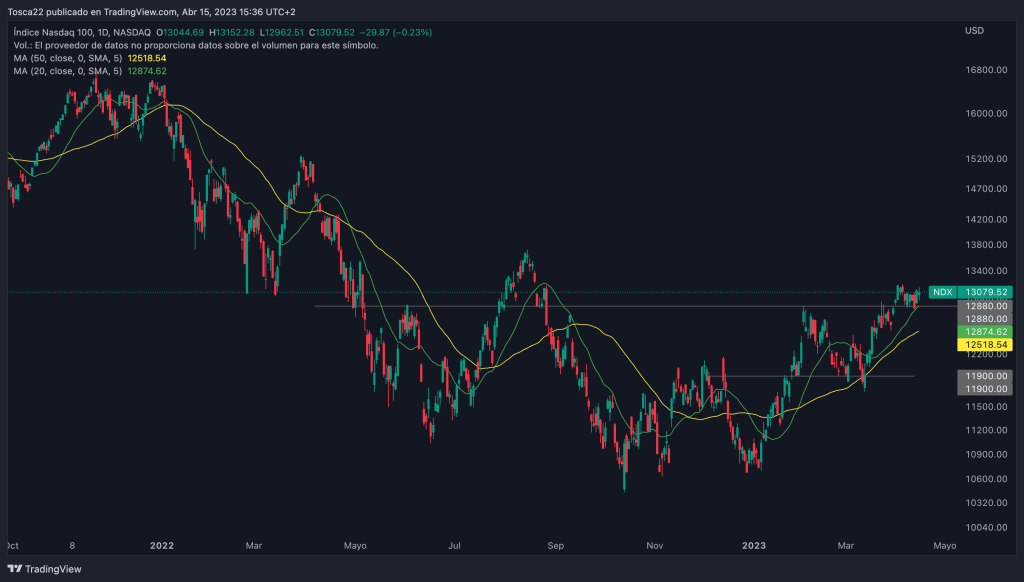Viewport: 1024px width, 582px height.
Task: Select the current price tag 13079.52
Action: click(985, 292)
